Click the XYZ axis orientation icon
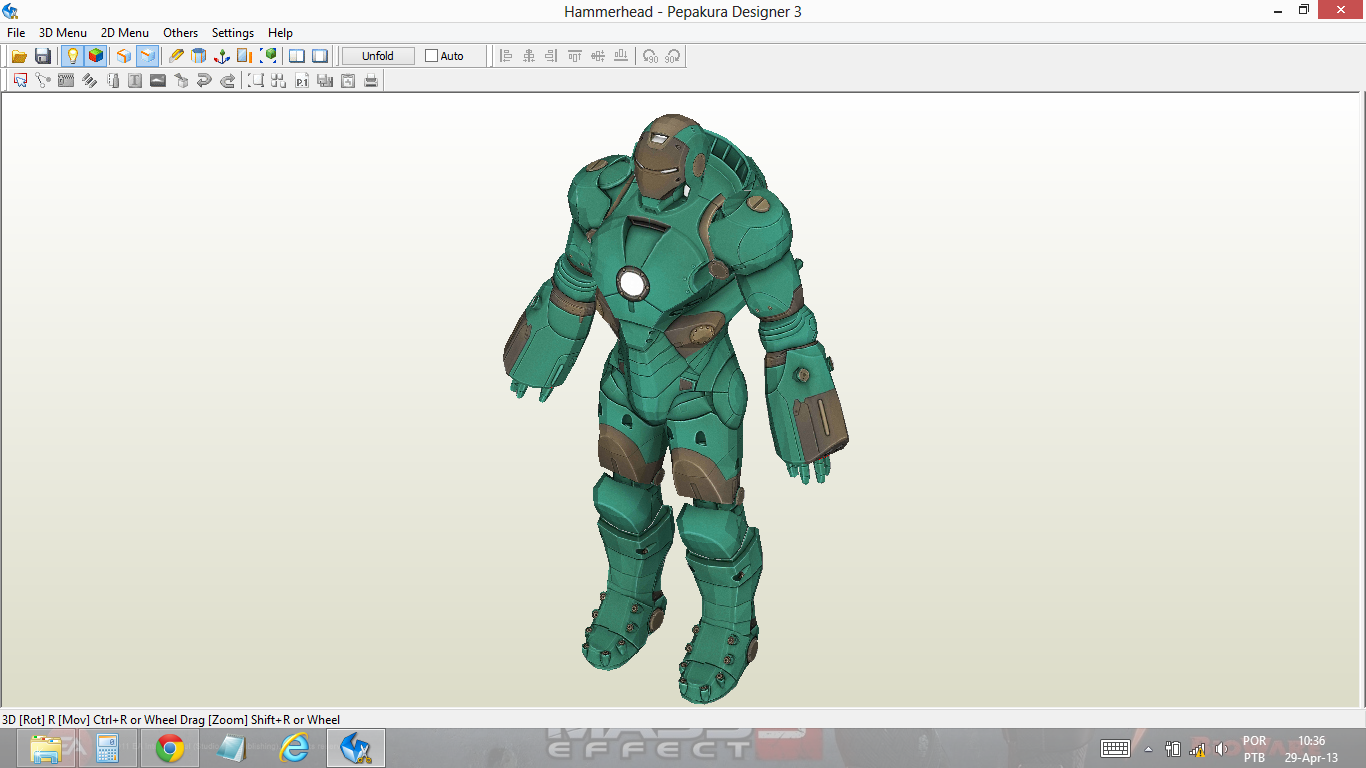 click(x=222, y=56)
